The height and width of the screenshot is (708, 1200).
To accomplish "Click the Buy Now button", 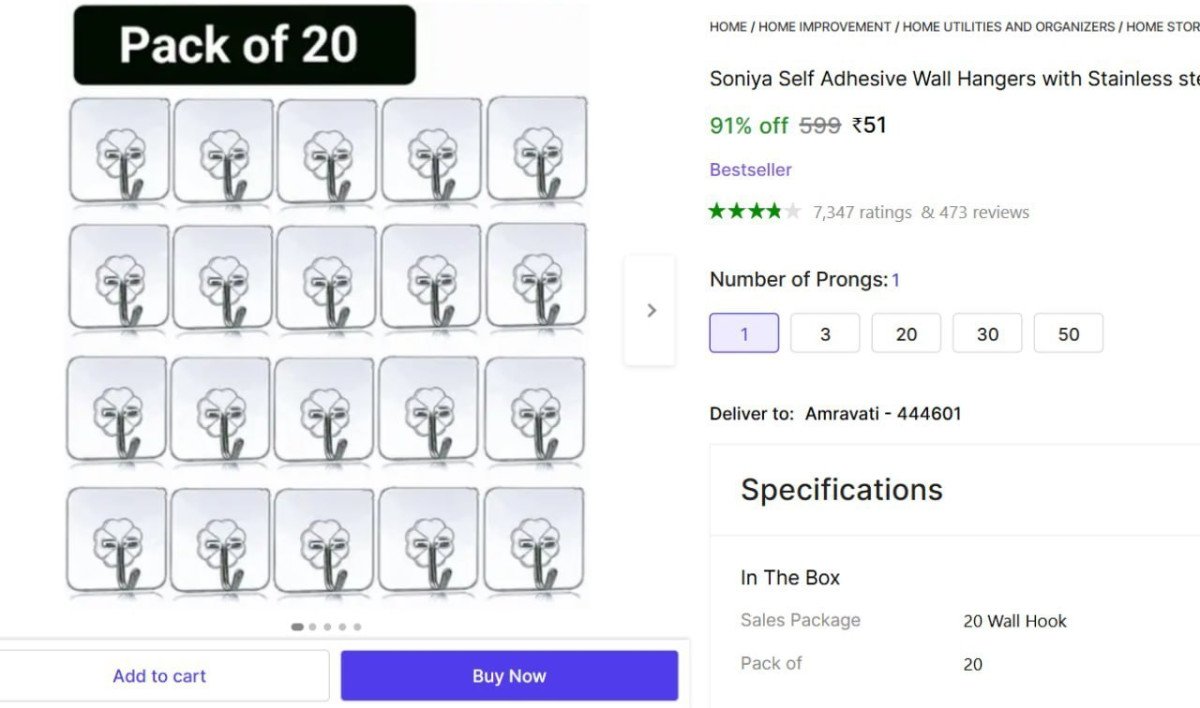I will coord(509,675).
